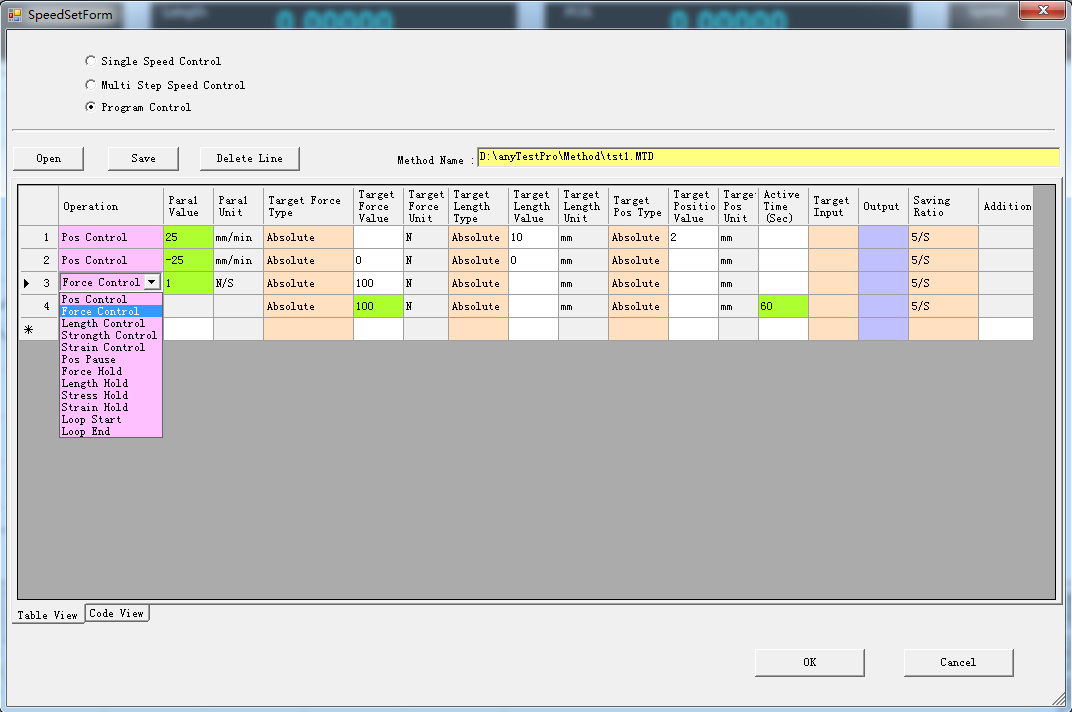
Task: Select Single Speed Control radio button
Action: pyautogui.click(x=91, y=61)
